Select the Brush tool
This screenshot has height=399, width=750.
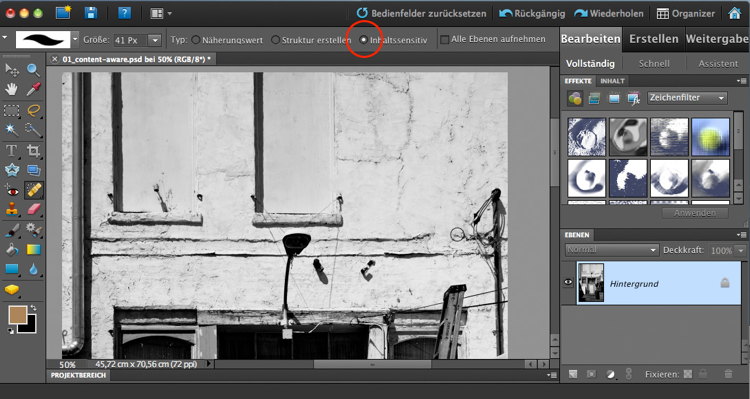11,231
